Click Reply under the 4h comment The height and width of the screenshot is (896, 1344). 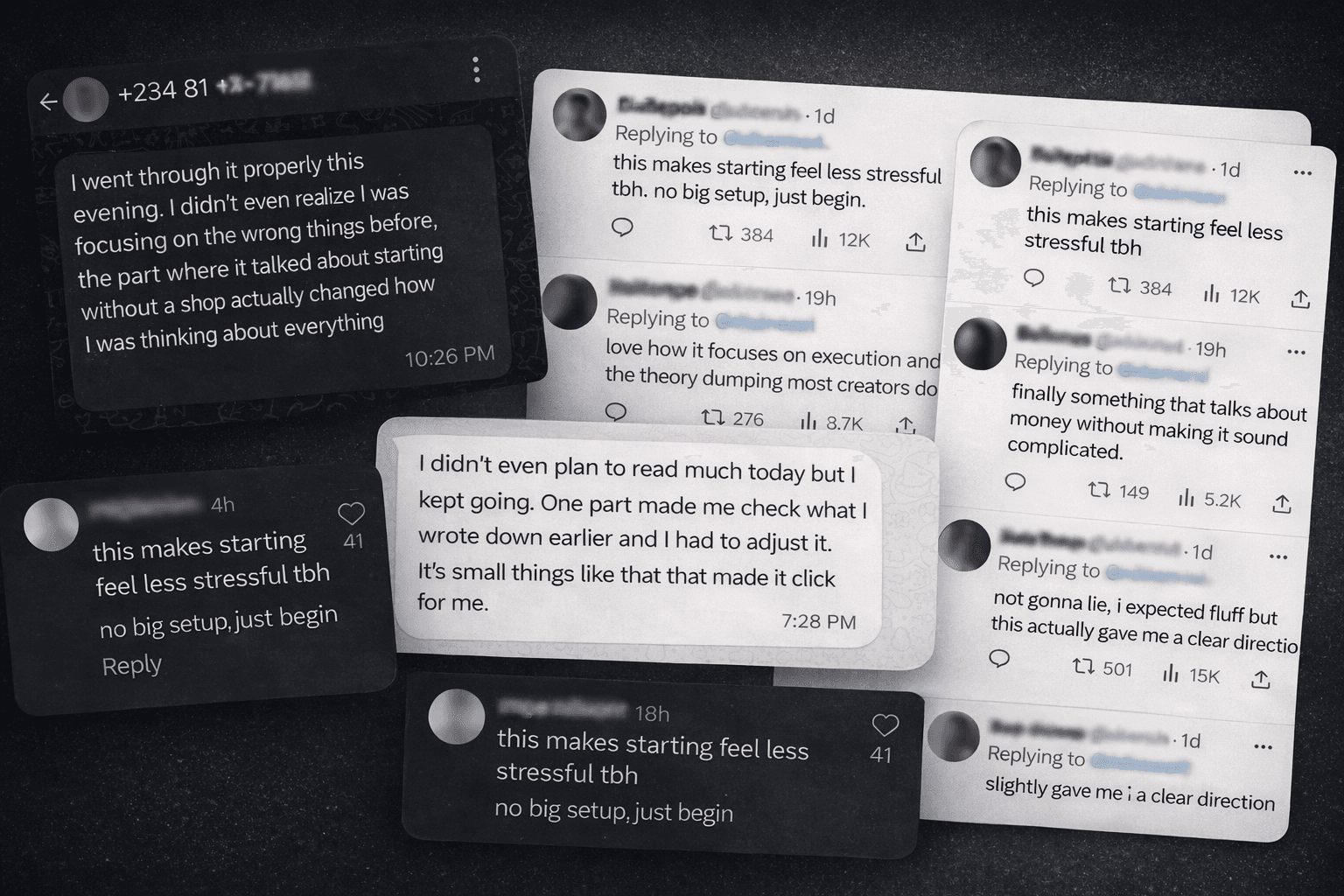pos(131,666)
